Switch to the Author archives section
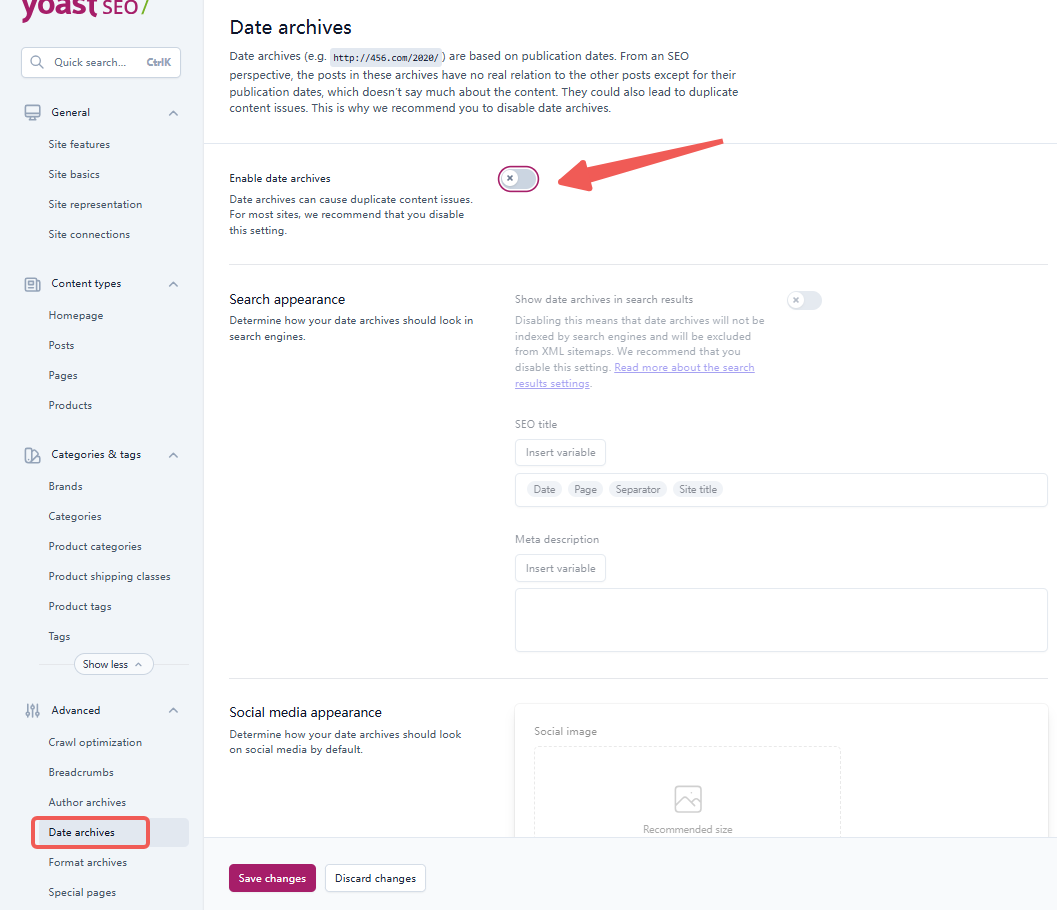The width and height of the screenshot is (1057, 910). (88, 801)
